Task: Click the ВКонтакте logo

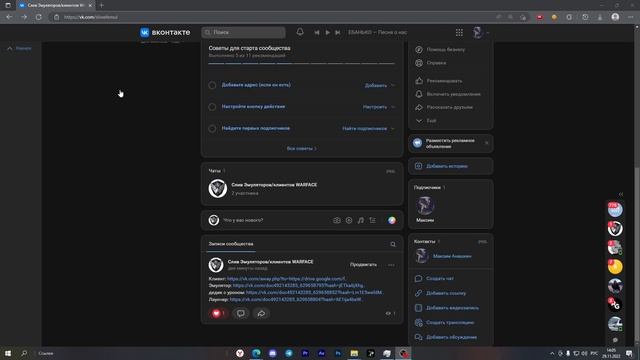Action: 165,32
